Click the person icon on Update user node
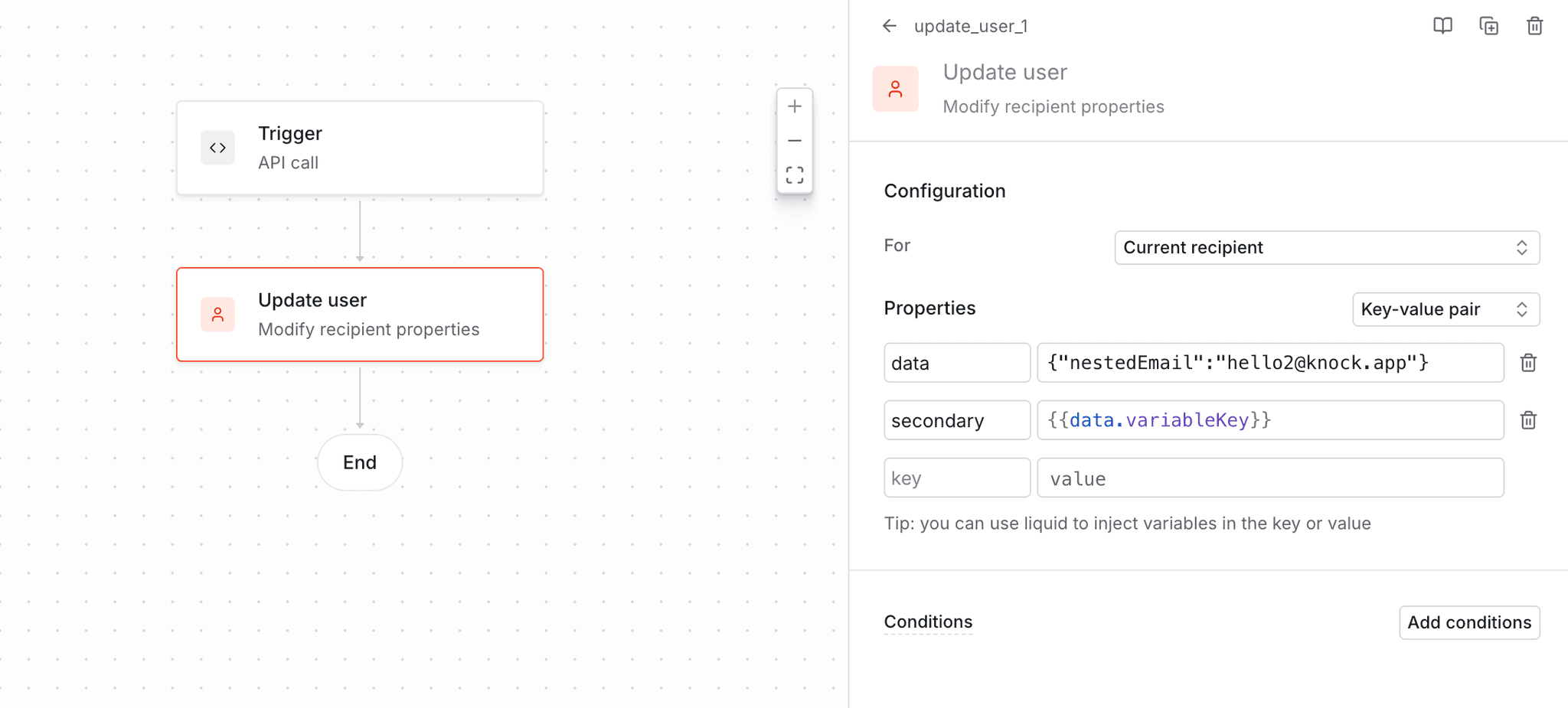The height and width of the screenshot is (708, 1568). point(217,314)
